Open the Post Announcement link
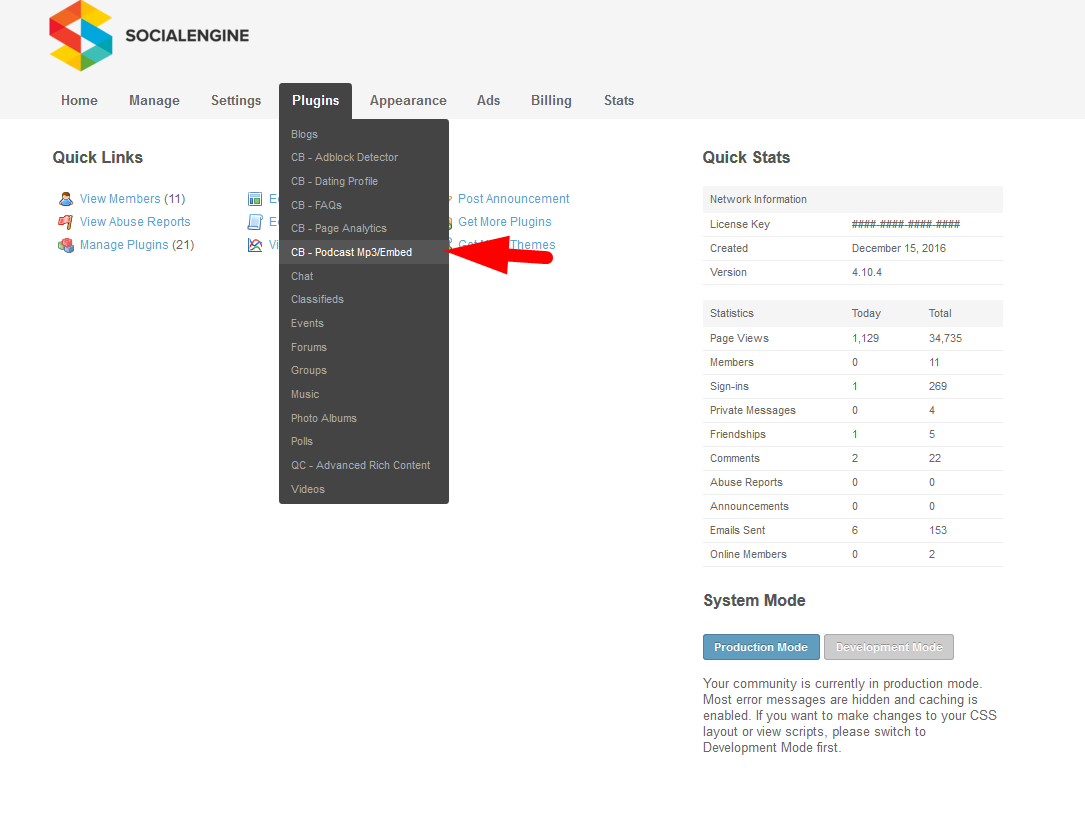Screen dimensions: 1085x830 pyautogui.click(x=513, y=199)
